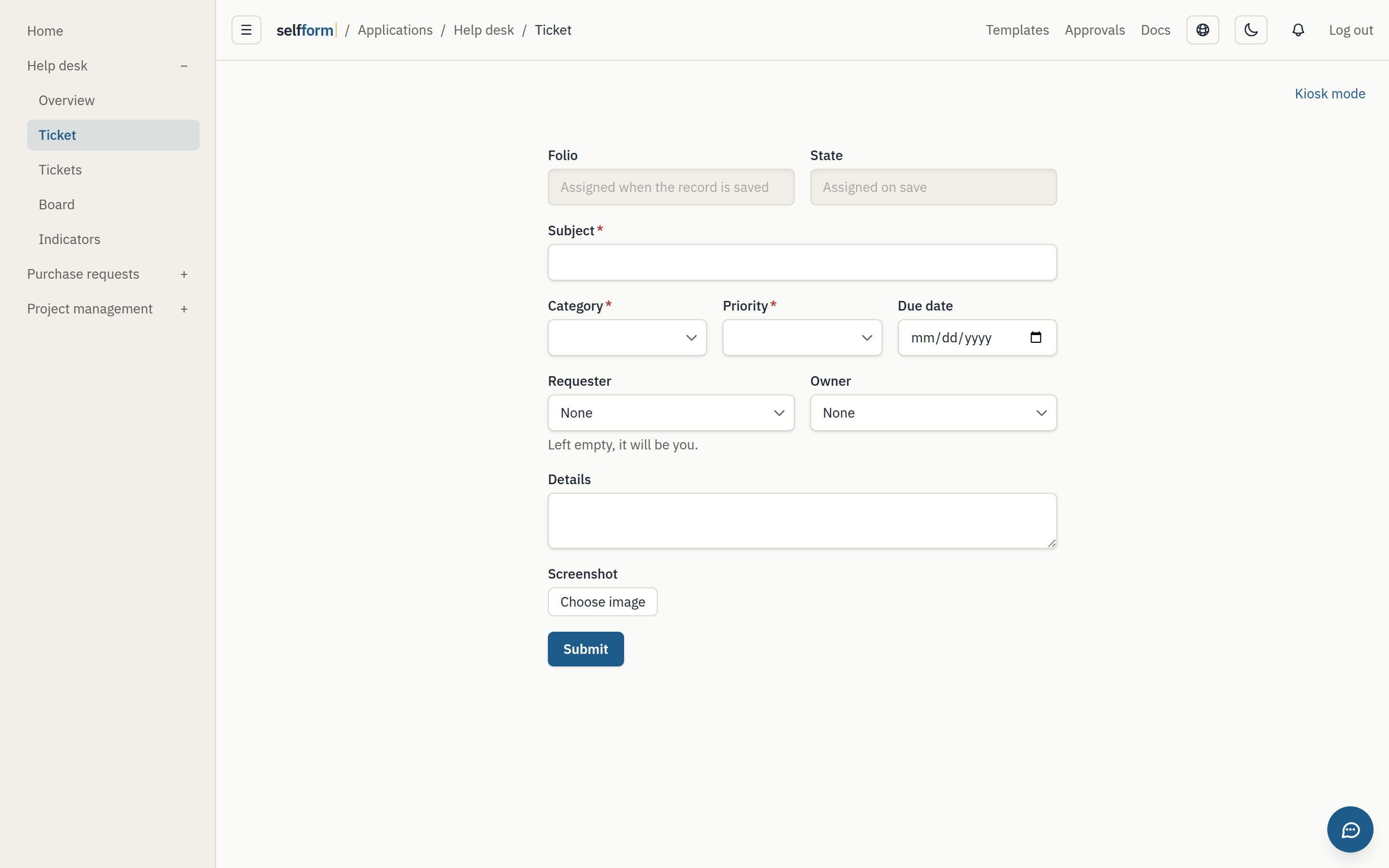Click the selfform logo

pyautogui.click(x=306, y=30)
